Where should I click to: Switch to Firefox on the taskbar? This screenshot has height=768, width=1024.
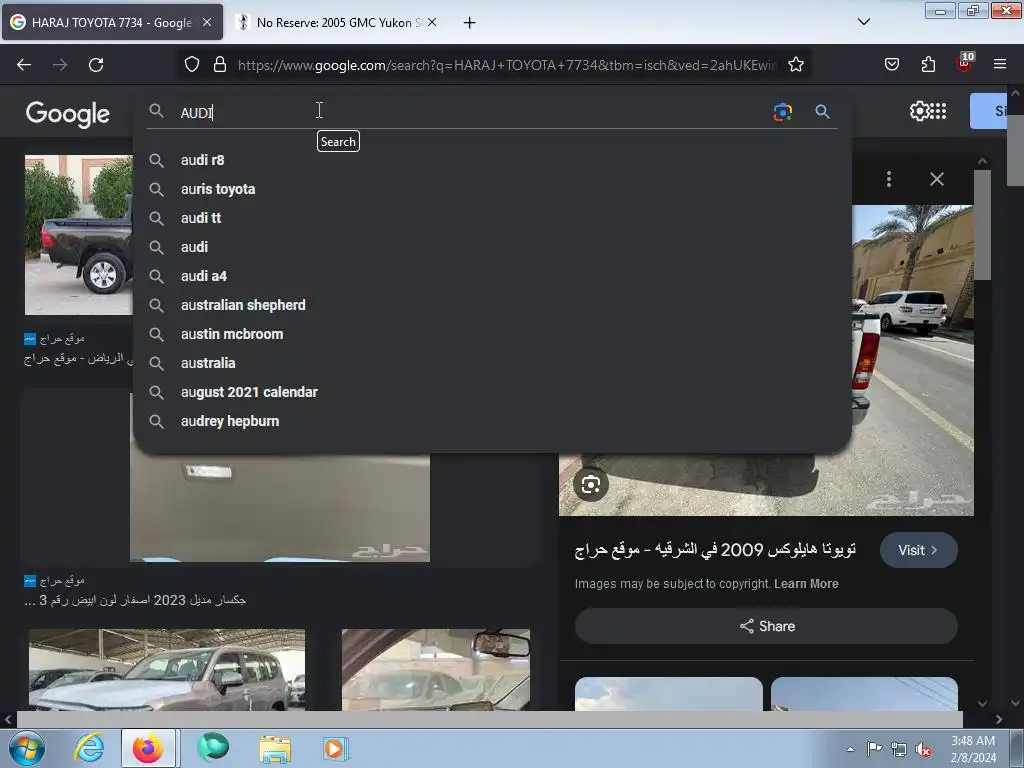click(148, 748)
